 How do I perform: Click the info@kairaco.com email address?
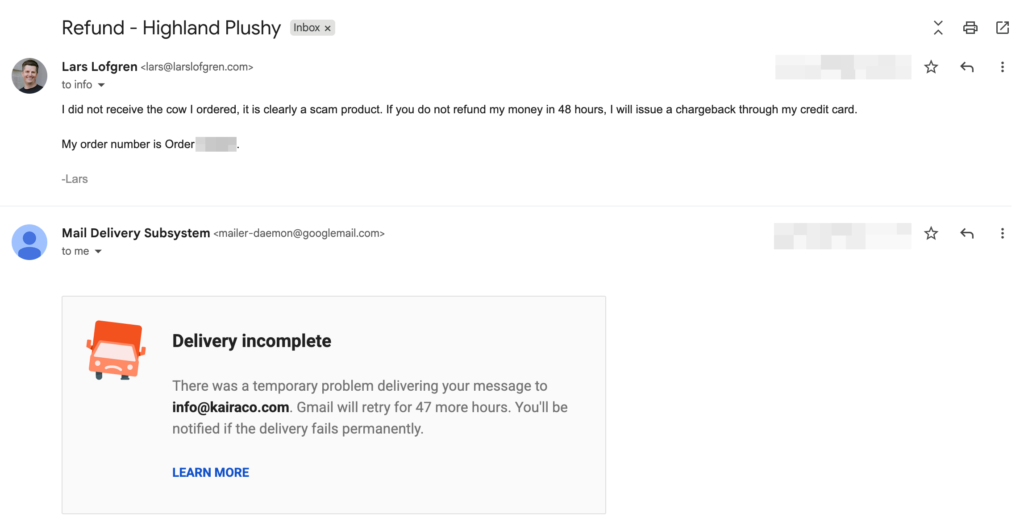coord(230,407)
